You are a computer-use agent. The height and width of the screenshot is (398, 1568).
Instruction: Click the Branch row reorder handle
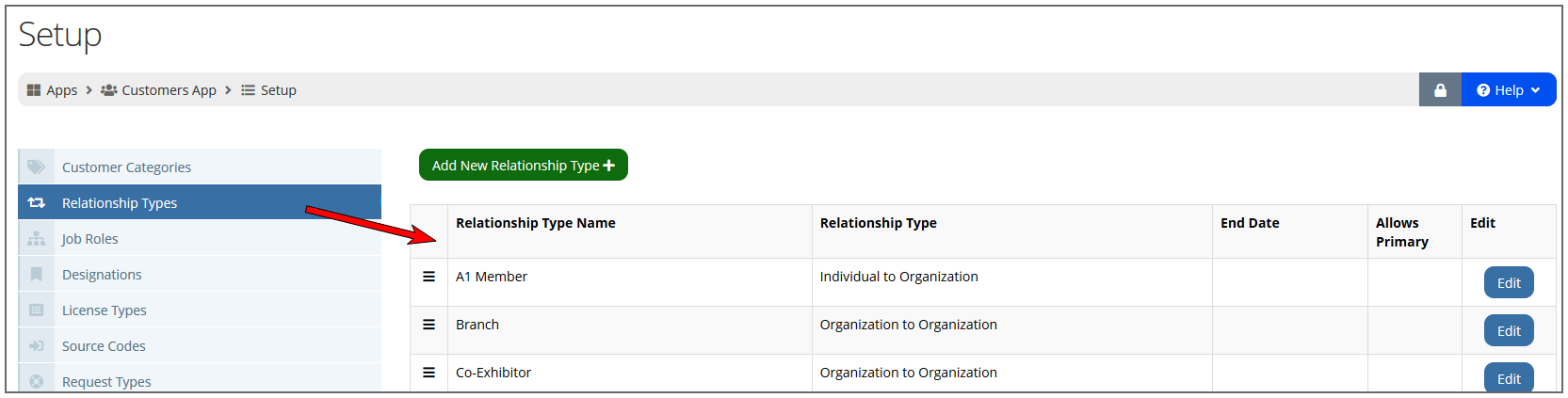tap(428, 325)
